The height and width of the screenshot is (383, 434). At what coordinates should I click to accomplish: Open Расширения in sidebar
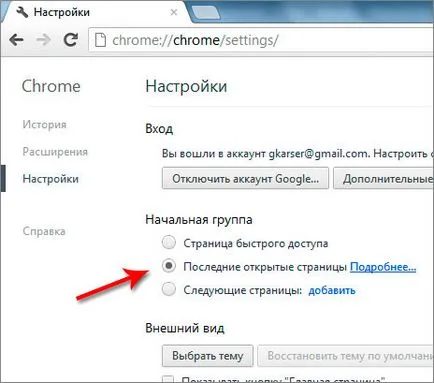55,152
